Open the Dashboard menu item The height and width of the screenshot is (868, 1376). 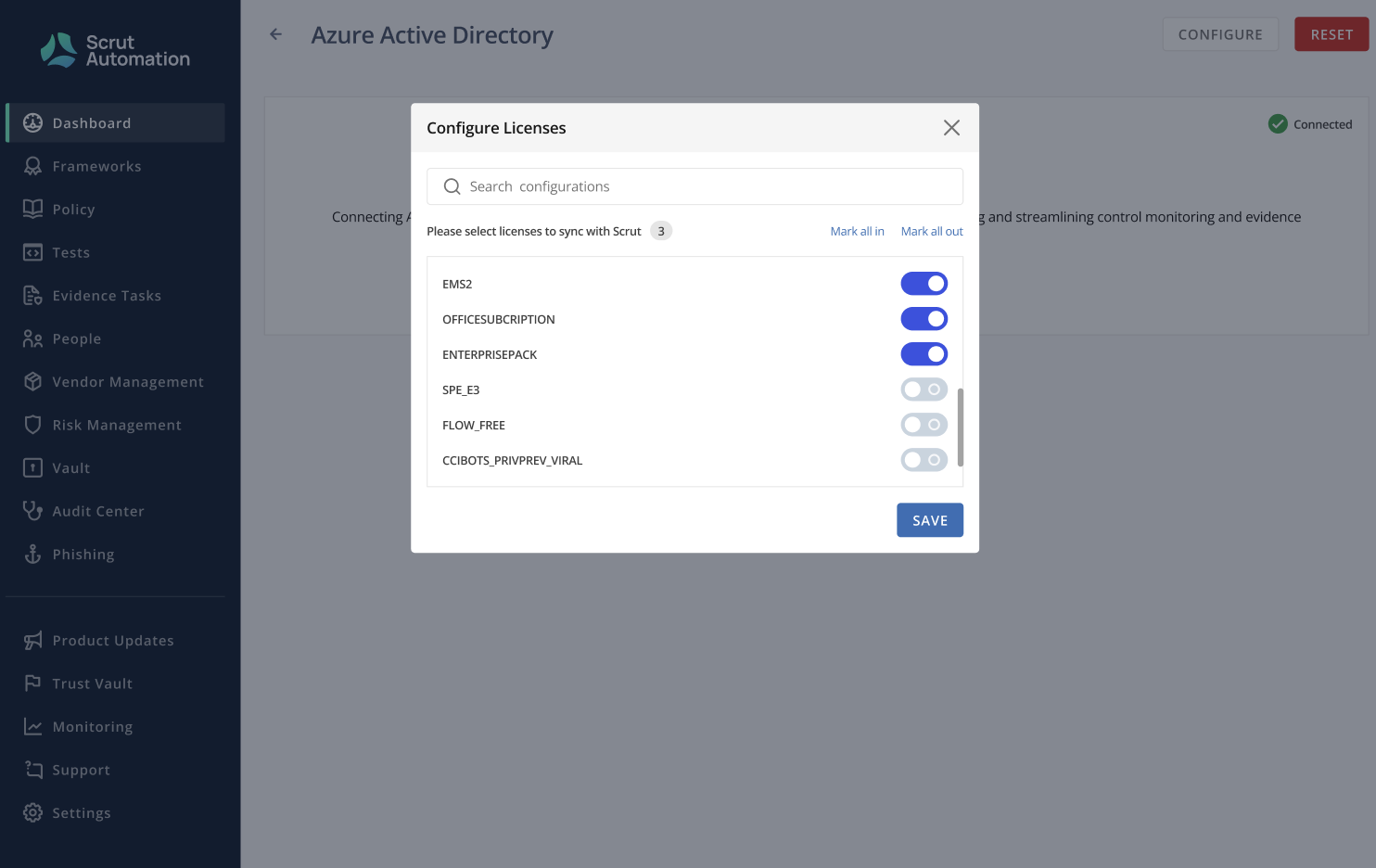click(x=116, y=123)
